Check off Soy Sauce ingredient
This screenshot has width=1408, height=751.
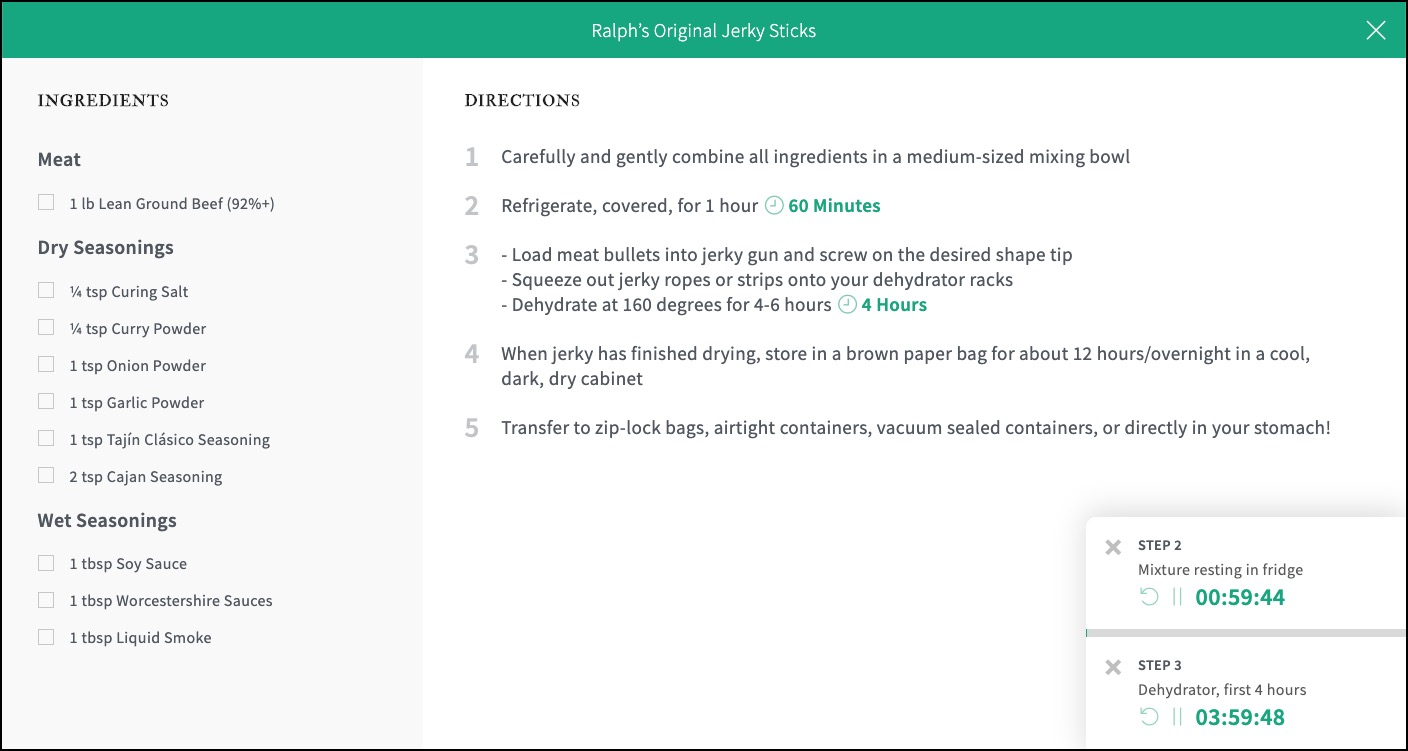click(46, 563)
